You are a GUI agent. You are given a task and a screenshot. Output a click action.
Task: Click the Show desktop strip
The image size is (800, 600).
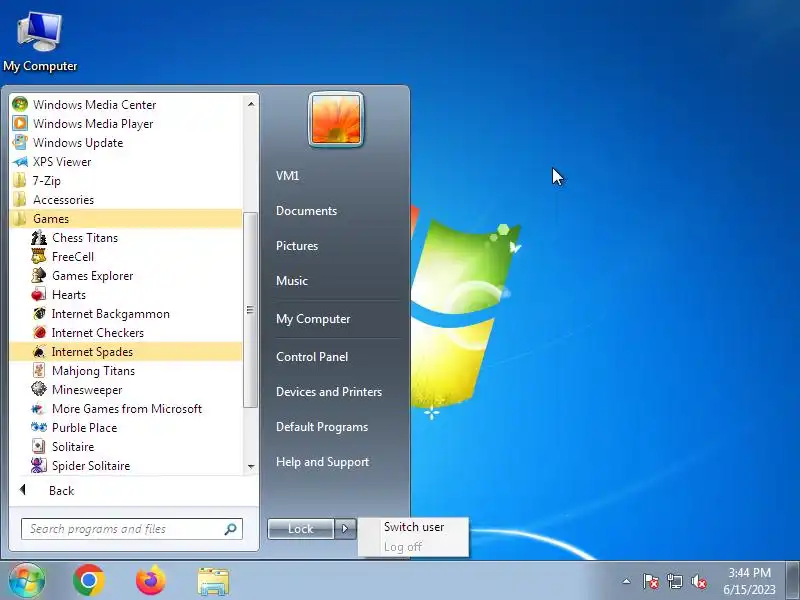point(792,581)
